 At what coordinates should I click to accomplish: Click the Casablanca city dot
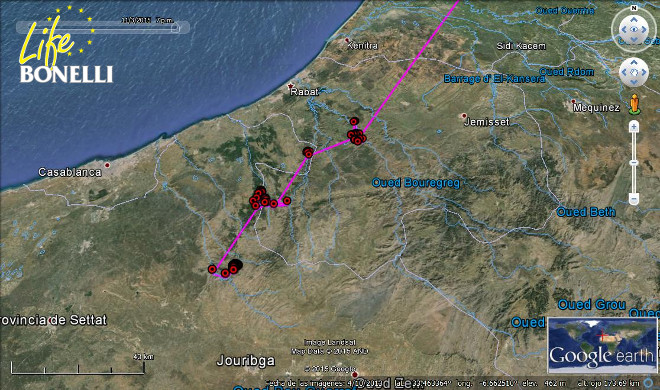coord(107,165)
